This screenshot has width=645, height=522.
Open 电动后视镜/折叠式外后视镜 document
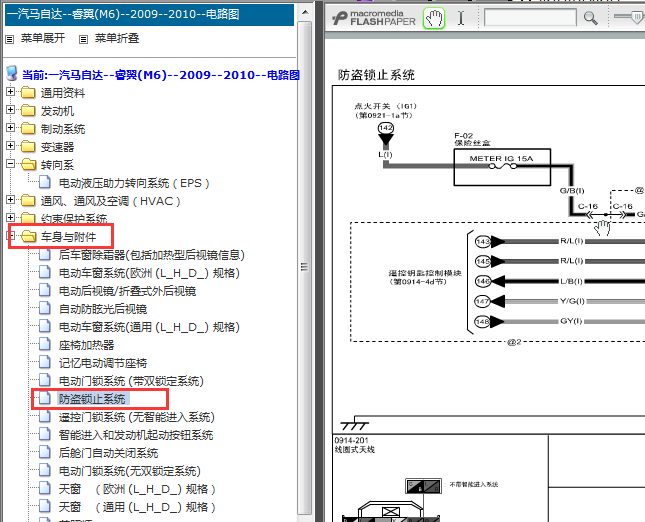click(127, 291)
